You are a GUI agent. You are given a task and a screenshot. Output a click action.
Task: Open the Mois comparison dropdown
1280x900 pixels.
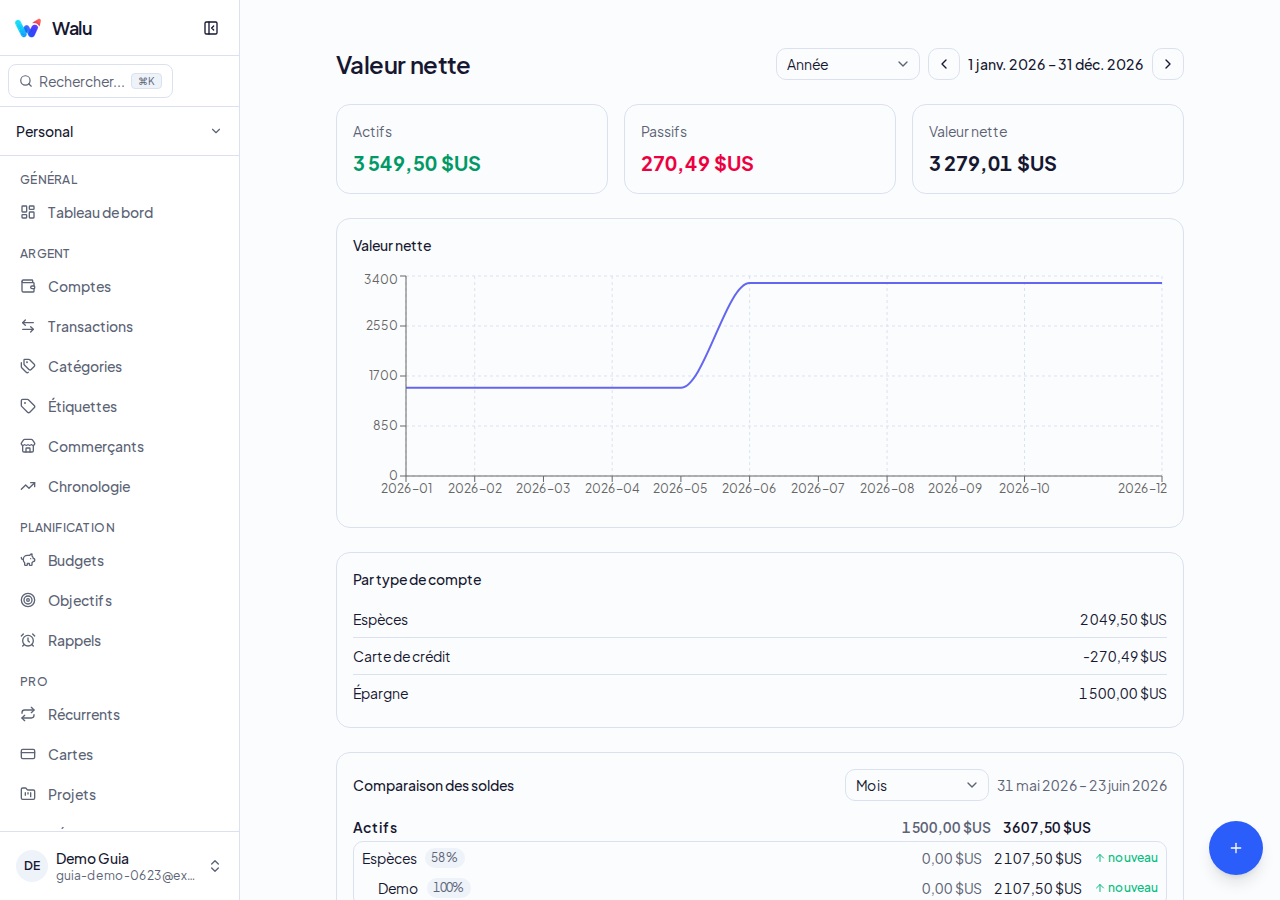[917, 785]
